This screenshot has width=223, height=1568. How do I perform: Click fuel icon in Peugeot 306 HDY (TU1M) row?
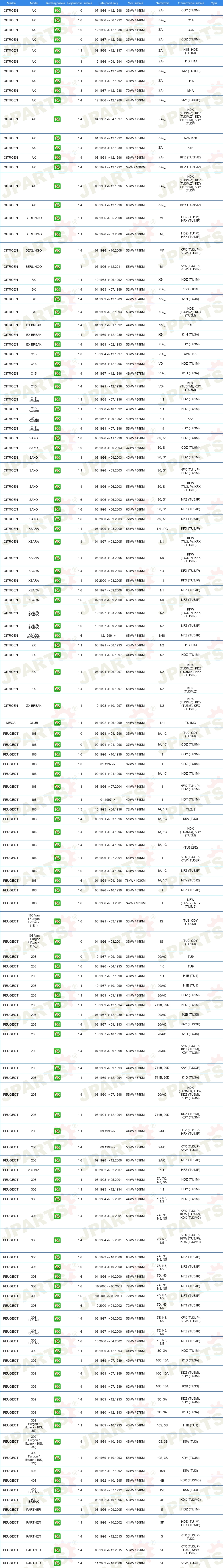coord(57,1189)
